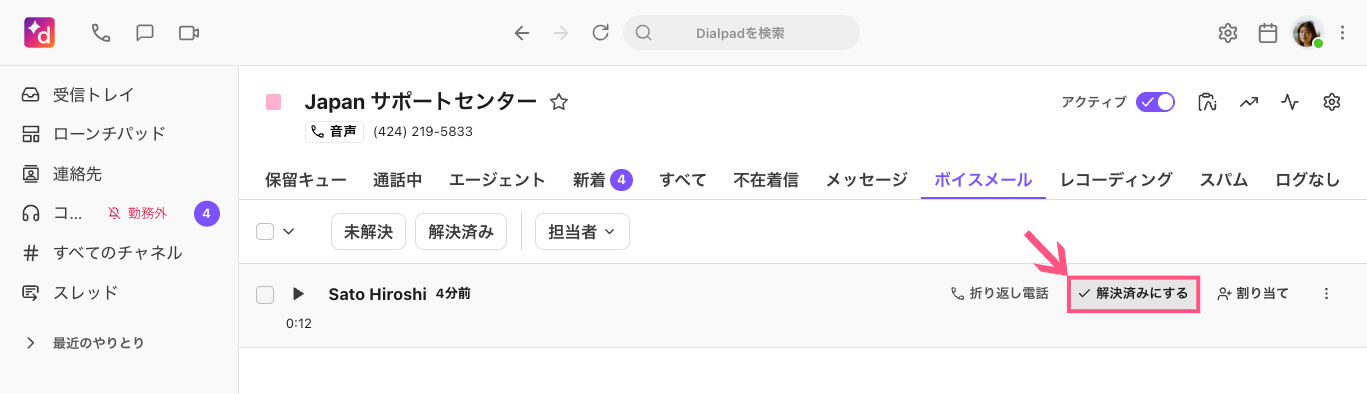Click the Sato Hiroshi caller name
Image resolution: width=1367 pixels, height=394 pixels.
[378, 294]
